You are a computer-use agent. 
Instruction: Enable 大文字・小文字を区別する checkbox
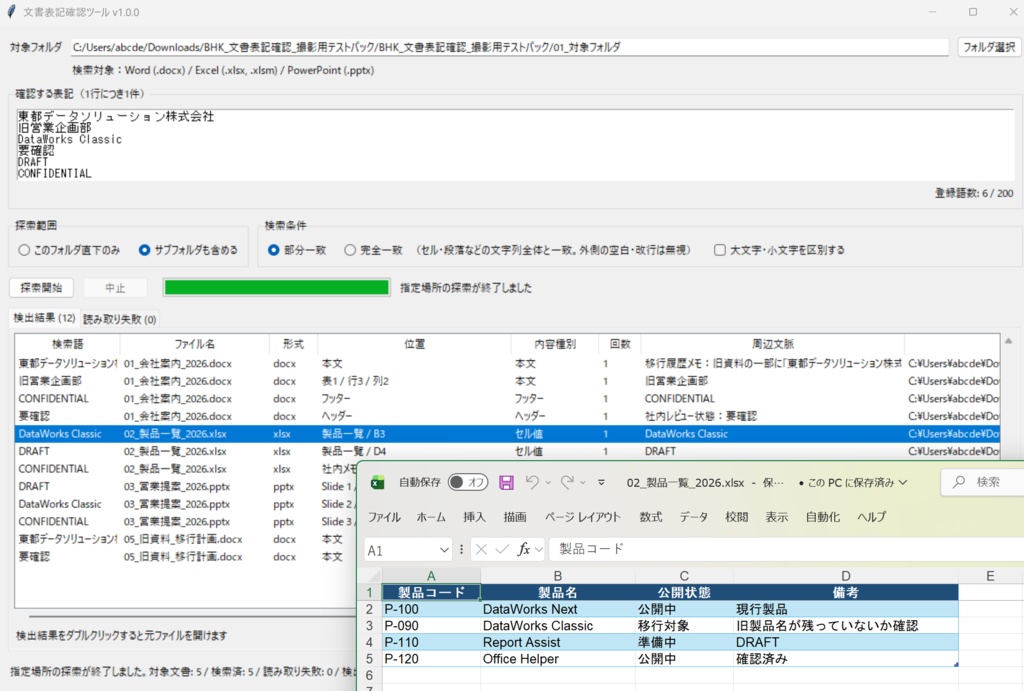coord(720,250)
